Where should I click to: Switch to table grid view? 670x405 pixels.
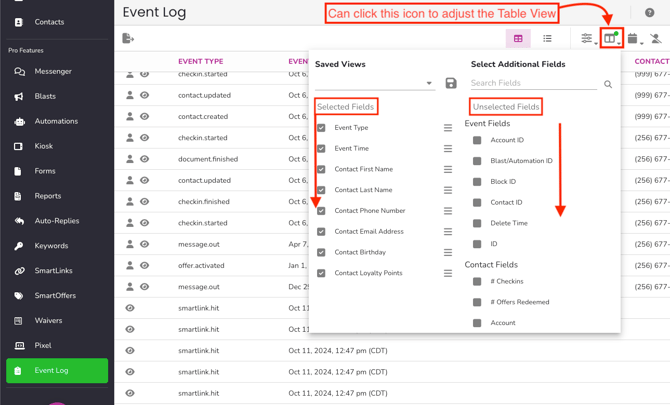pos(518,39)
